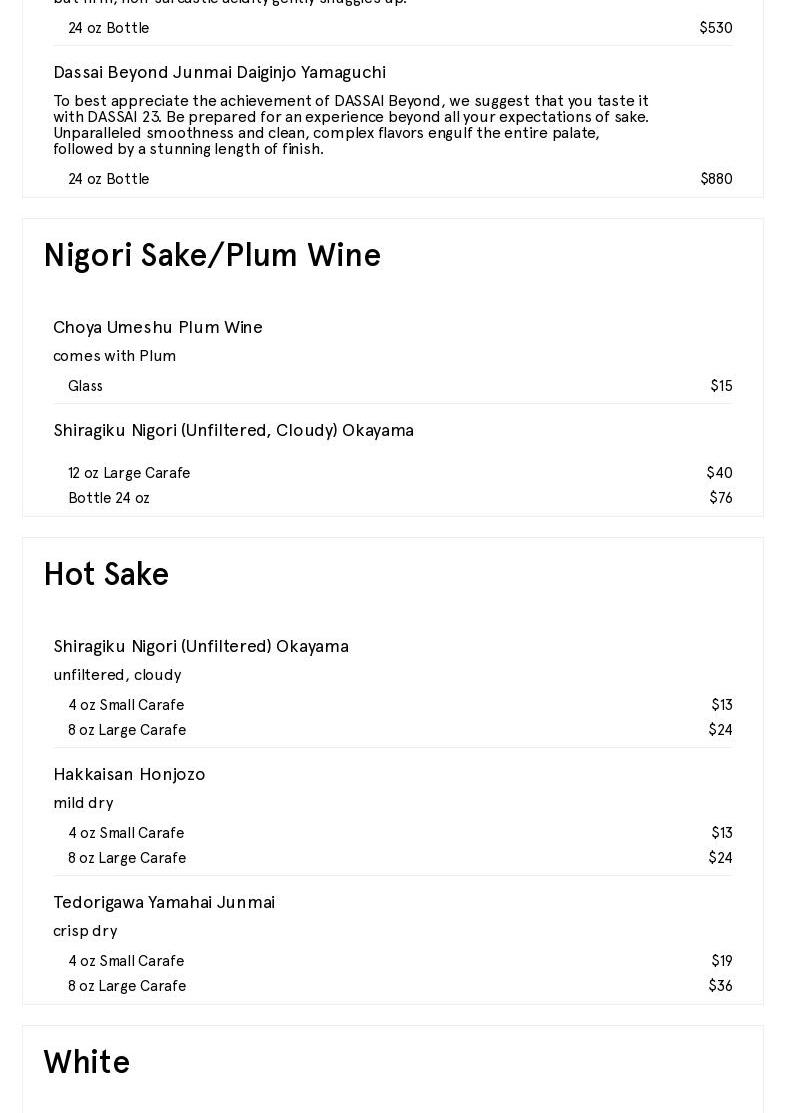Click the $530 bottle price
This screenshot has width=785, height=1113.
coord(716,28)
